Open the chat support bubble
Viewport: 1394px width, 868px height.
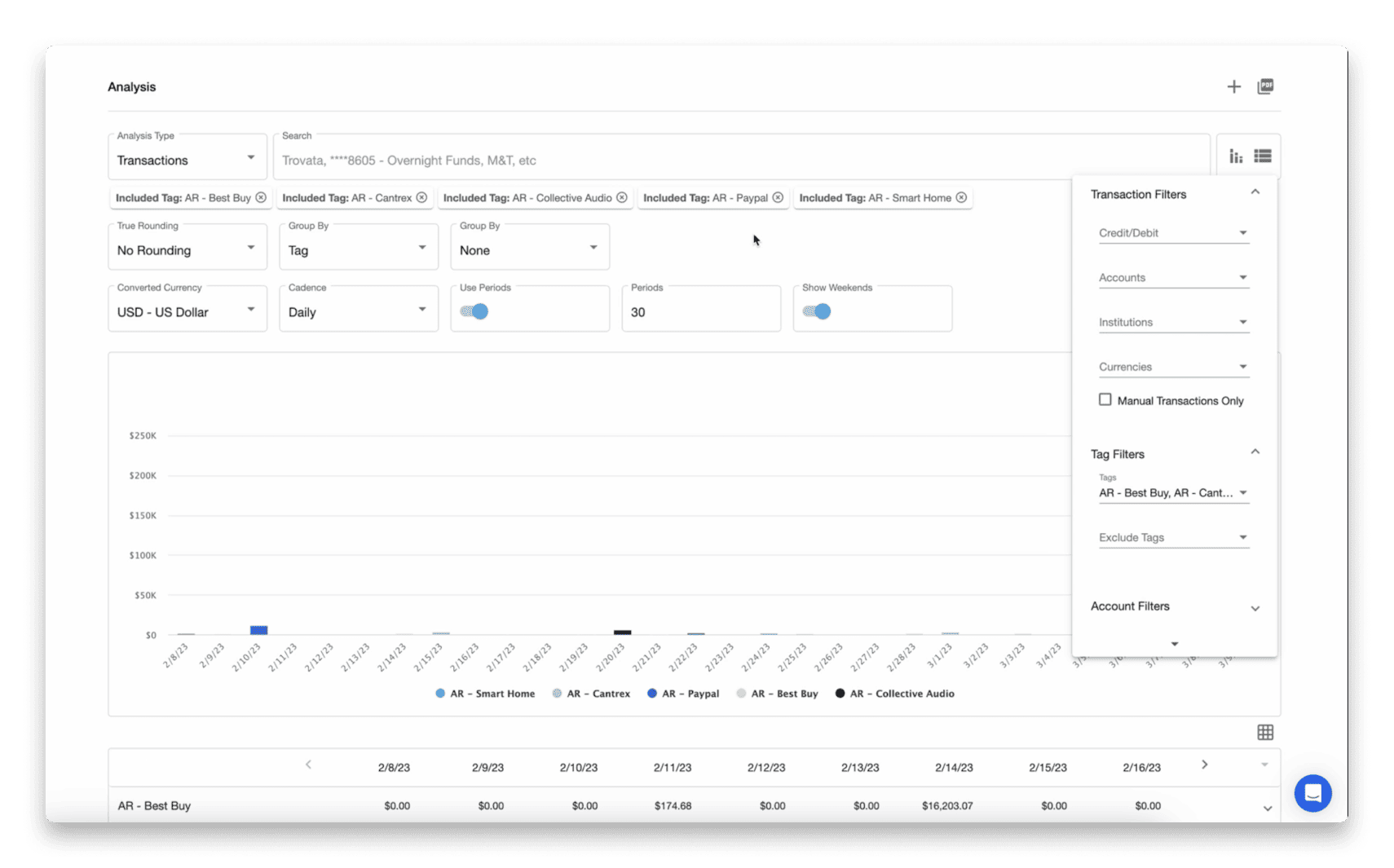(1312, 793)
